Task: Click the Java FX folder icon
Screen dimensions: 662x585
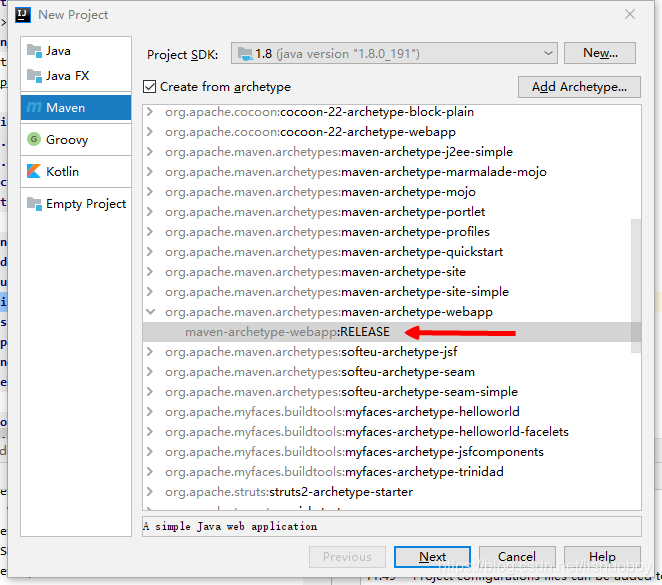Action: tap(34, 76)
